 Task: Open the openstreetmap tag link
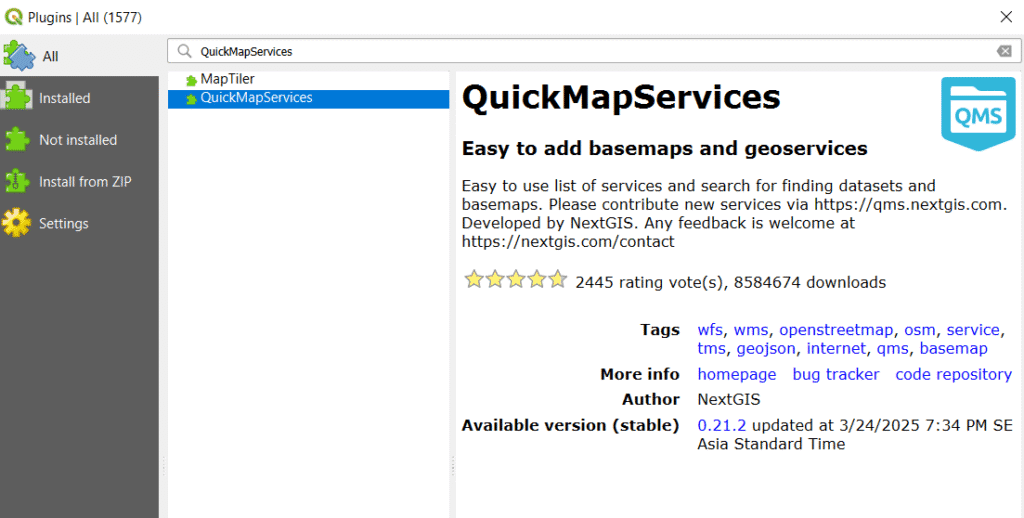(836, 330)
